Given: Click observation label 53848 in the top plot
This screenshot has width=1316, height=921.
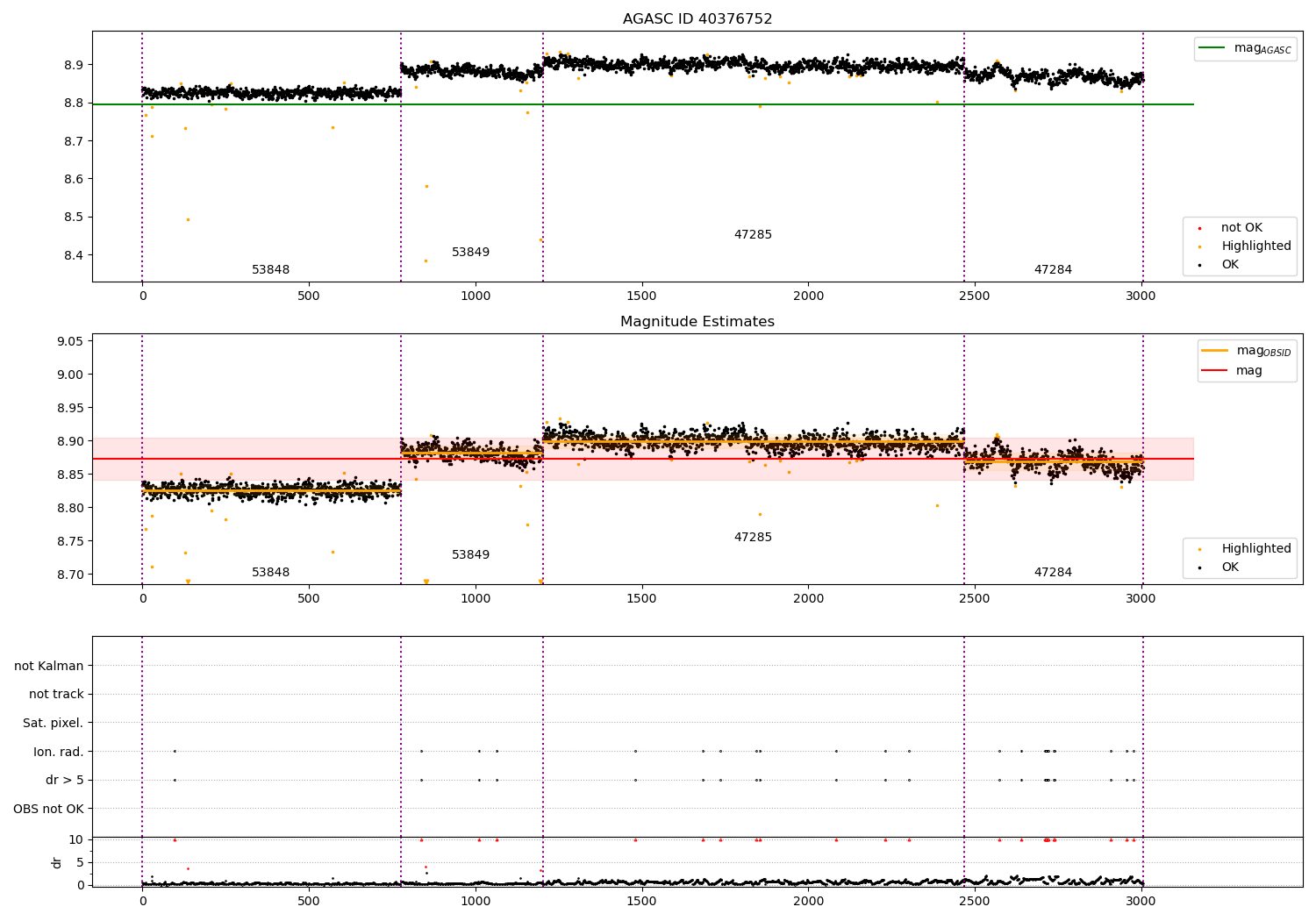Looking at the screenshot, I should coord(270,270).
